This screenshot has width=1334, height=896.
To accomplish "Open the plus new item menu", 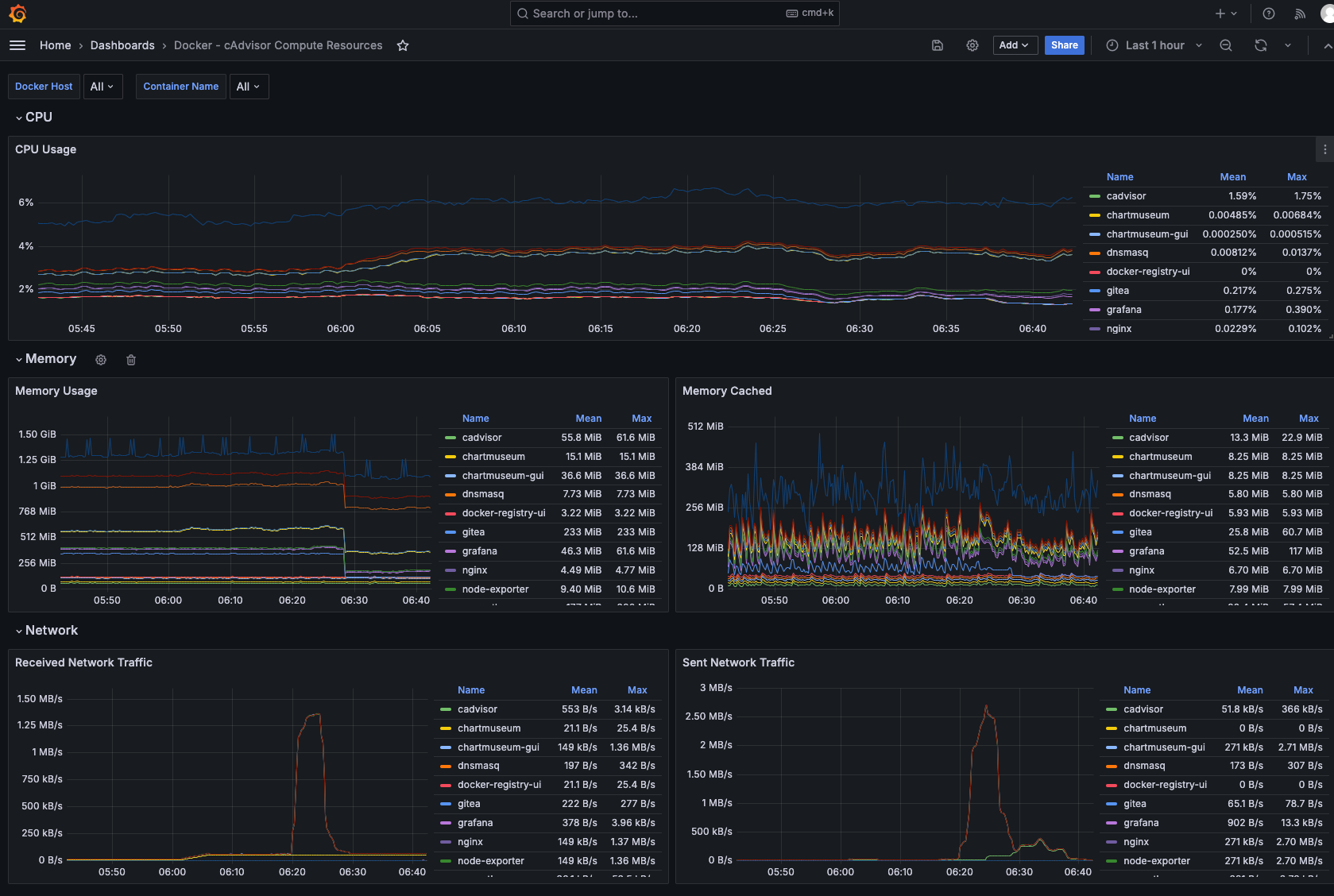I will coord(1226,14).
